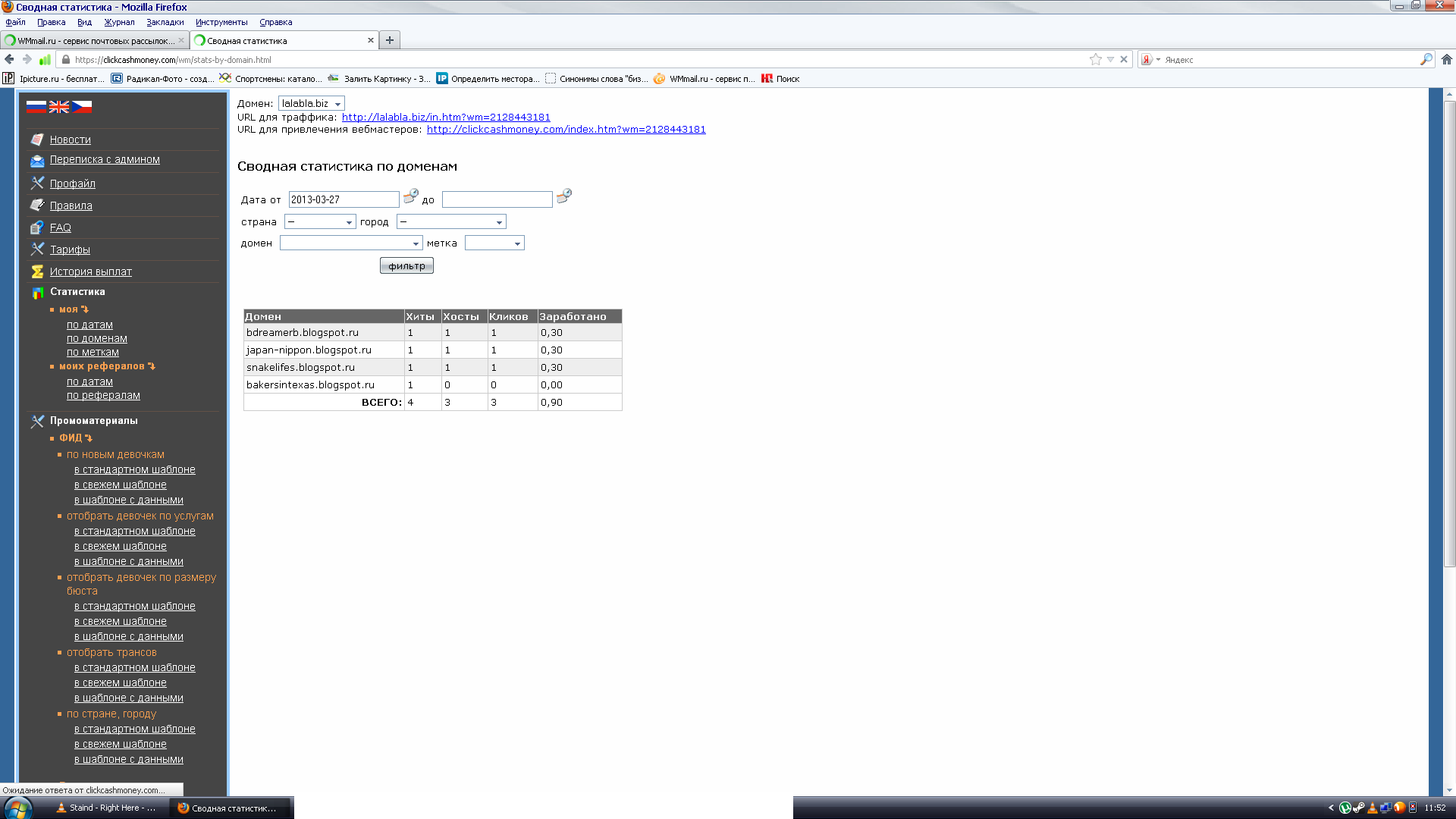This screenshot has width=1456, height=819.
Task: Click the chart icon beside Статистика
Action: click(37, 292)
